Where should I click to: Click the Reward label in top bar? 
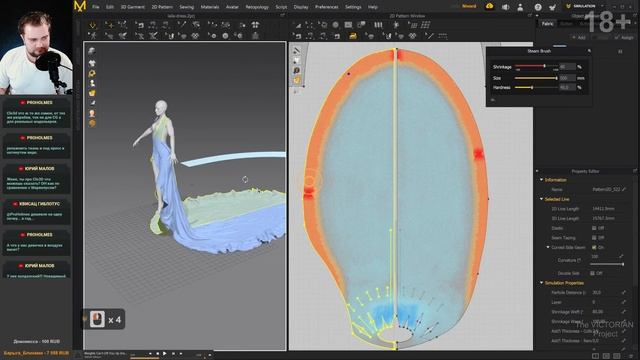469,7
